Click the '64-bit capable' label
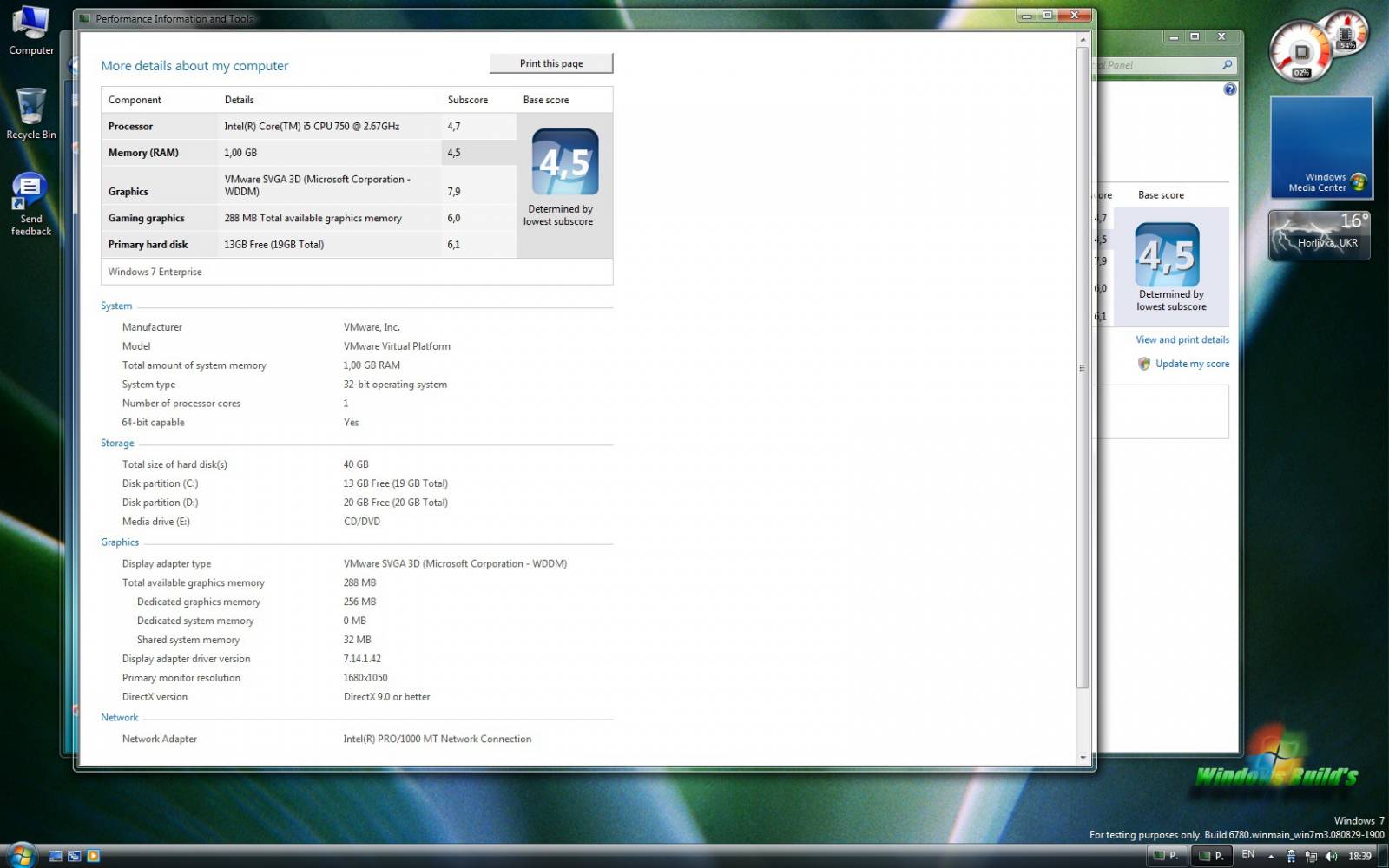The width and height of the screenshot is (1389, 868). [x=153, y=423]
